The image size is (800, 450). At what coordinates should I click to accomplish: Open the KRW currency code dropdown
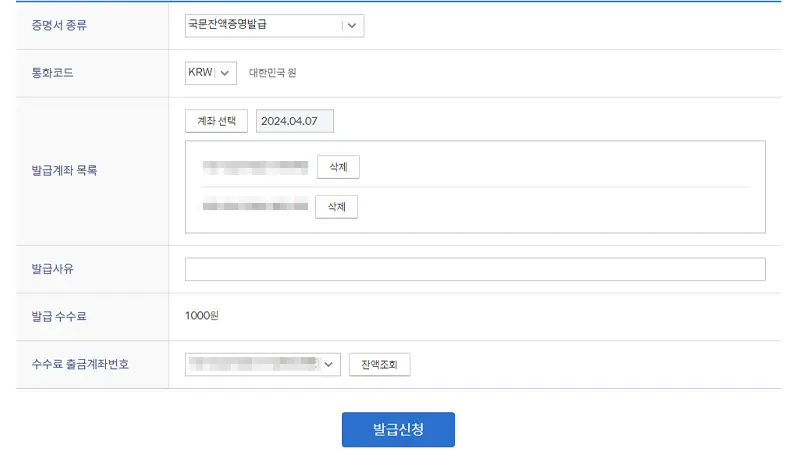(211, 73)
